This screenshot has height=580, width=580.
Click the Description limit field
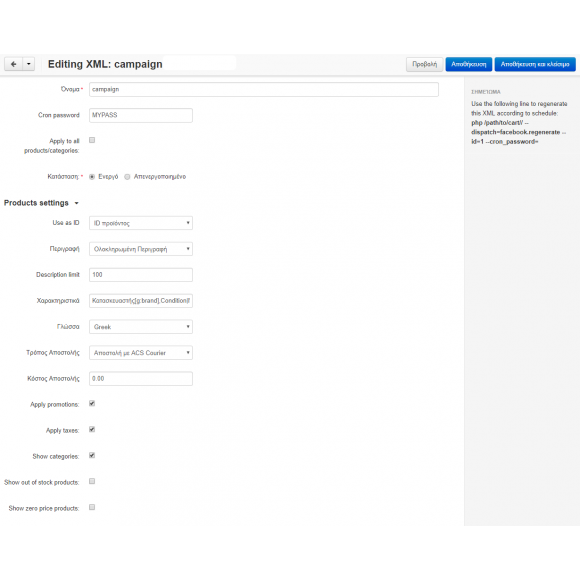(x=141, y=275)
